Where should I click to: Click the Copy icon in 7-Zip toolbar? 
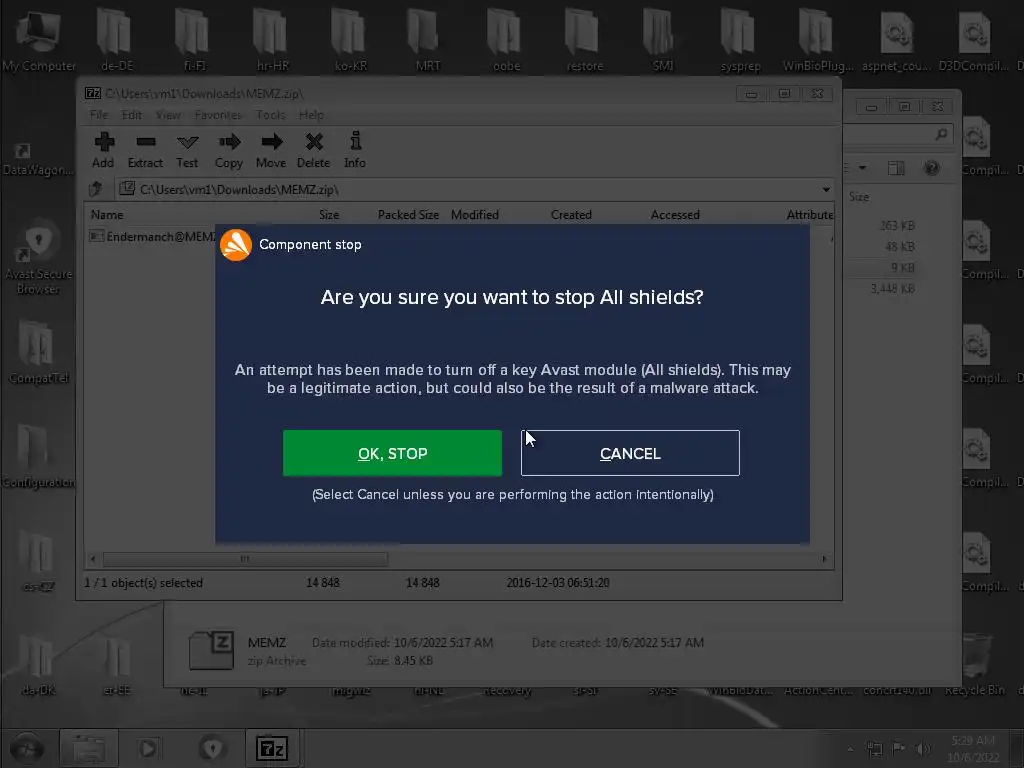point(229,142)
